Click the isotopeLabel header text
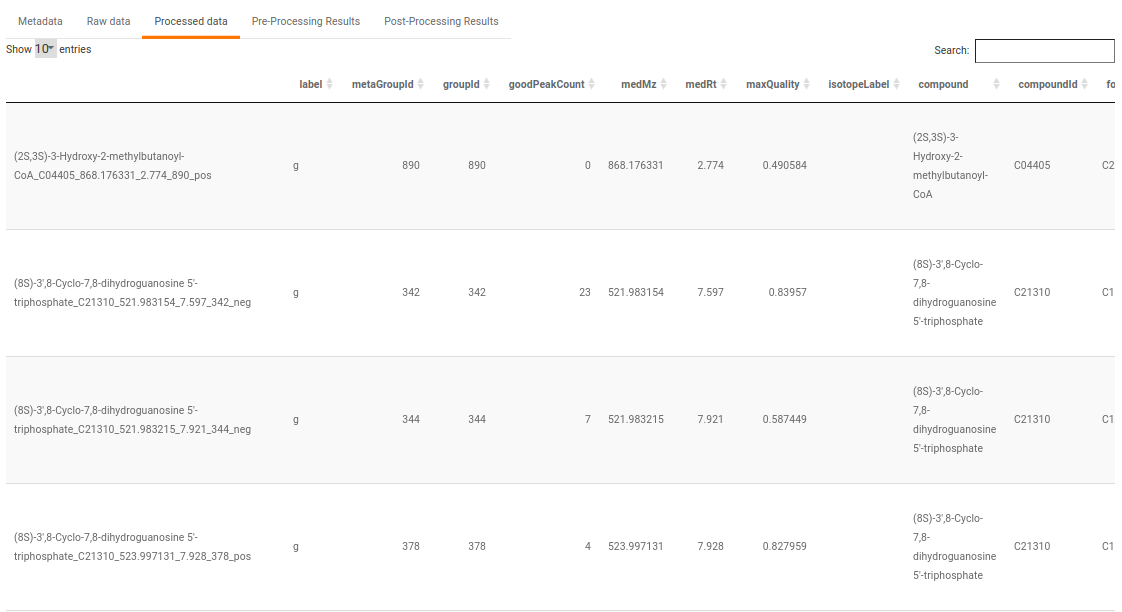This screenshot has height=612, width=1122. [859, 84]
